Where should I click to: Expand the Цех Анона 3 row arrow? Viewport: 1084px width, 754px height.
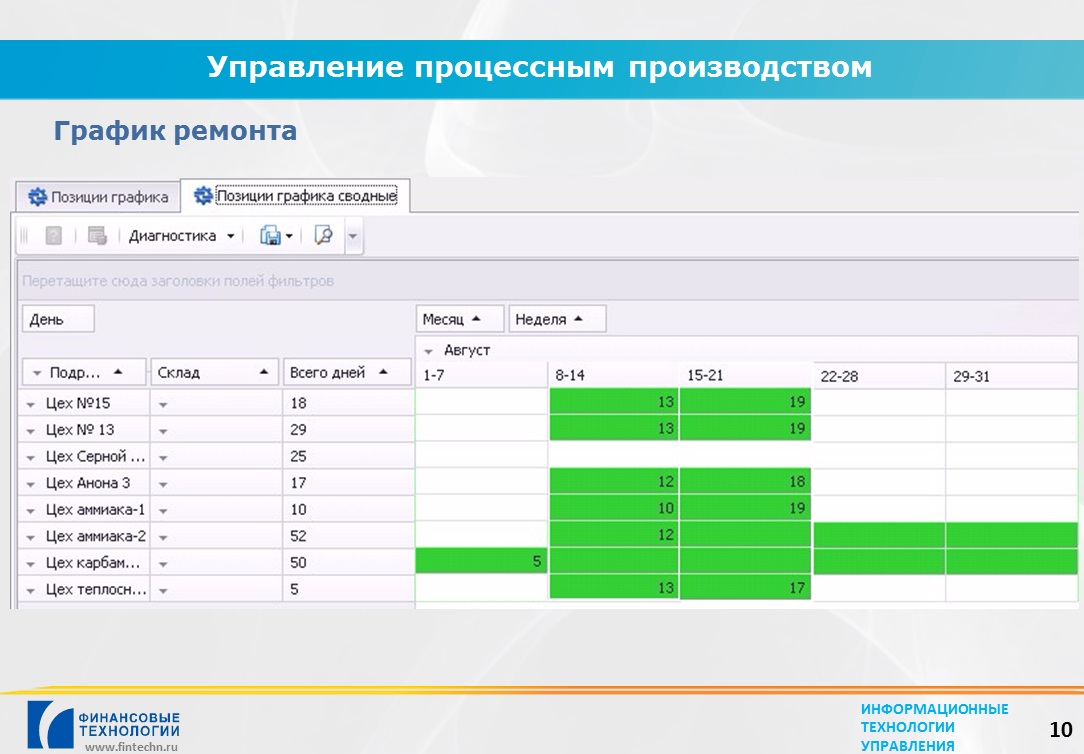click(30, 484)
